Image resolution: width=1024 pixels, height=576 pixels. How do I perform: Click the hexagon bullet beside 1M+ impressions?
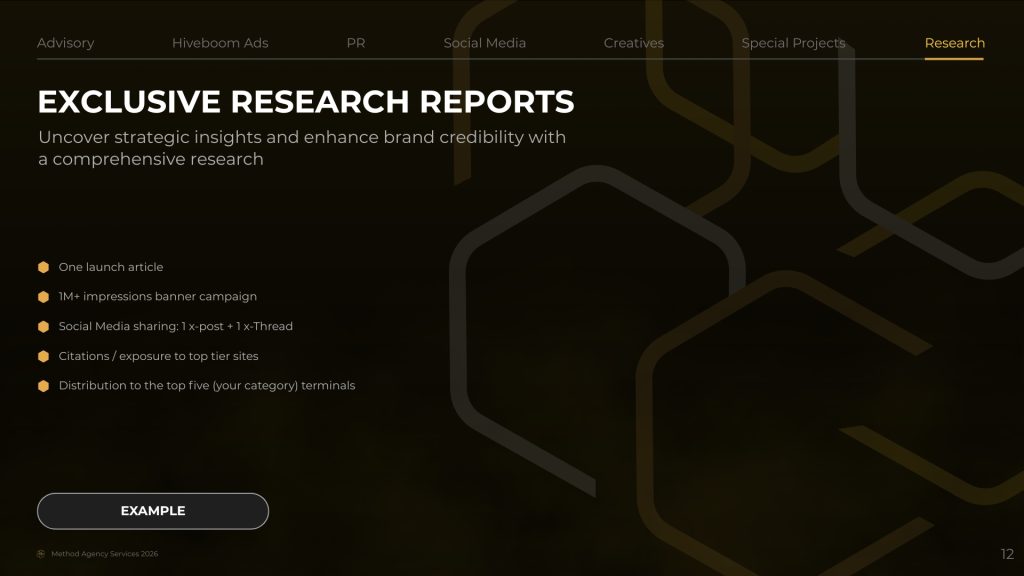click(x=43, y=297)
